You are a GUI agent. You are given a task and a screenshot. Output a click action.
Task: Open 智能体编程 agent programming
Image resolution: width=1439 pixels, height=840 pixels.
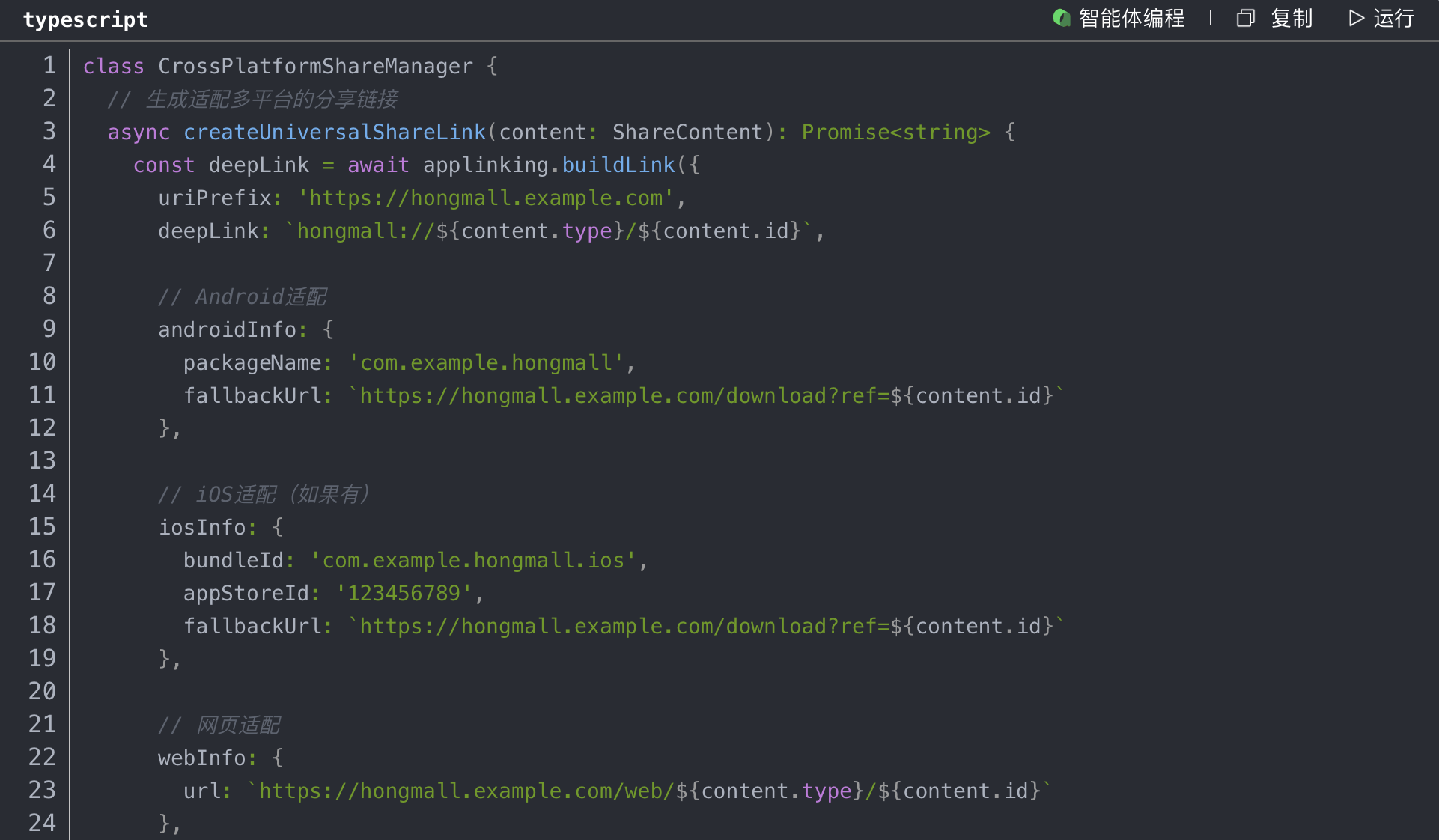pyautogui.click(x=1131, y=18)
